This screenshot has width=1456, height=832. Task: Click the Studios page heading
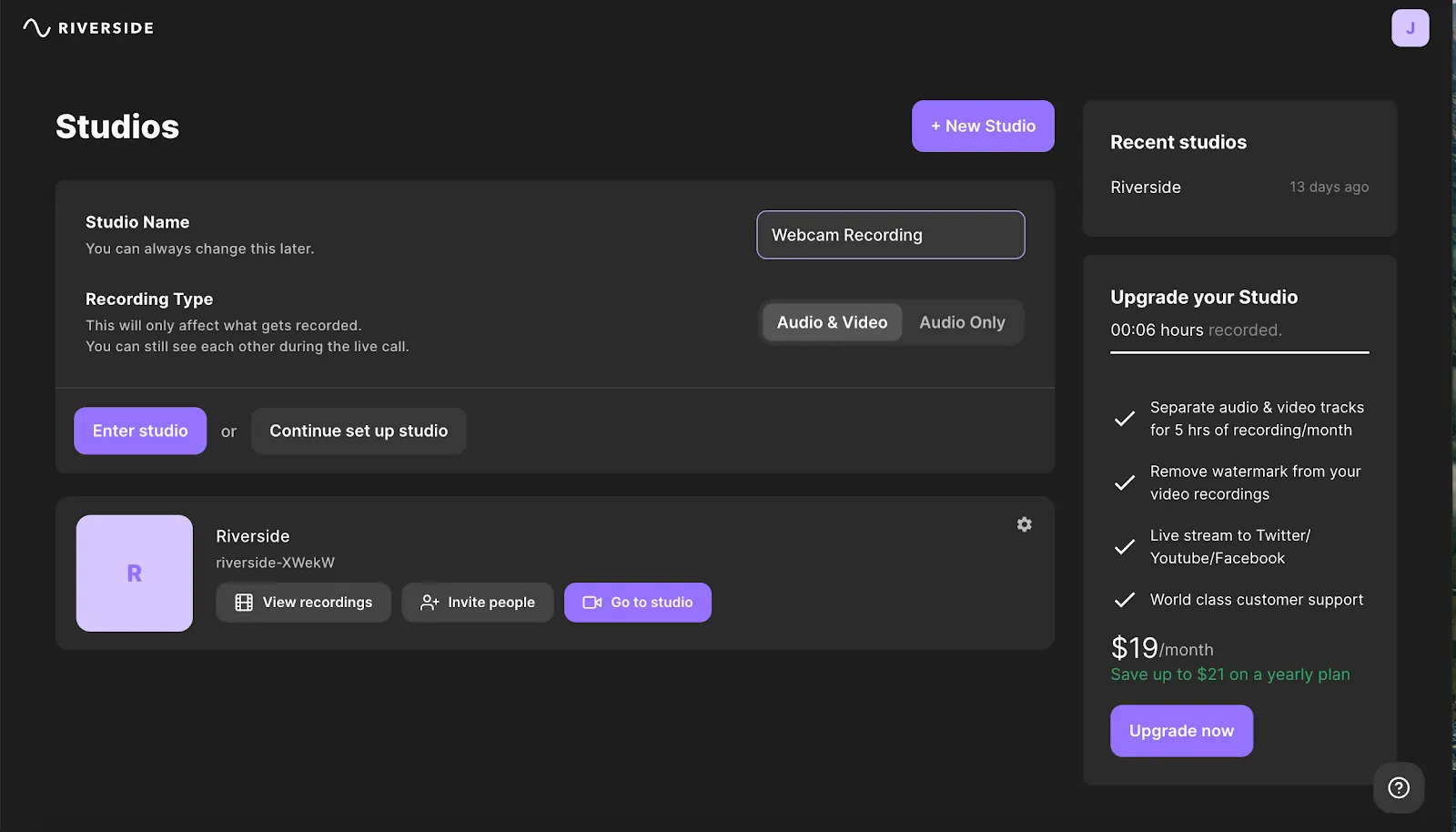click(x=117, y=127)
